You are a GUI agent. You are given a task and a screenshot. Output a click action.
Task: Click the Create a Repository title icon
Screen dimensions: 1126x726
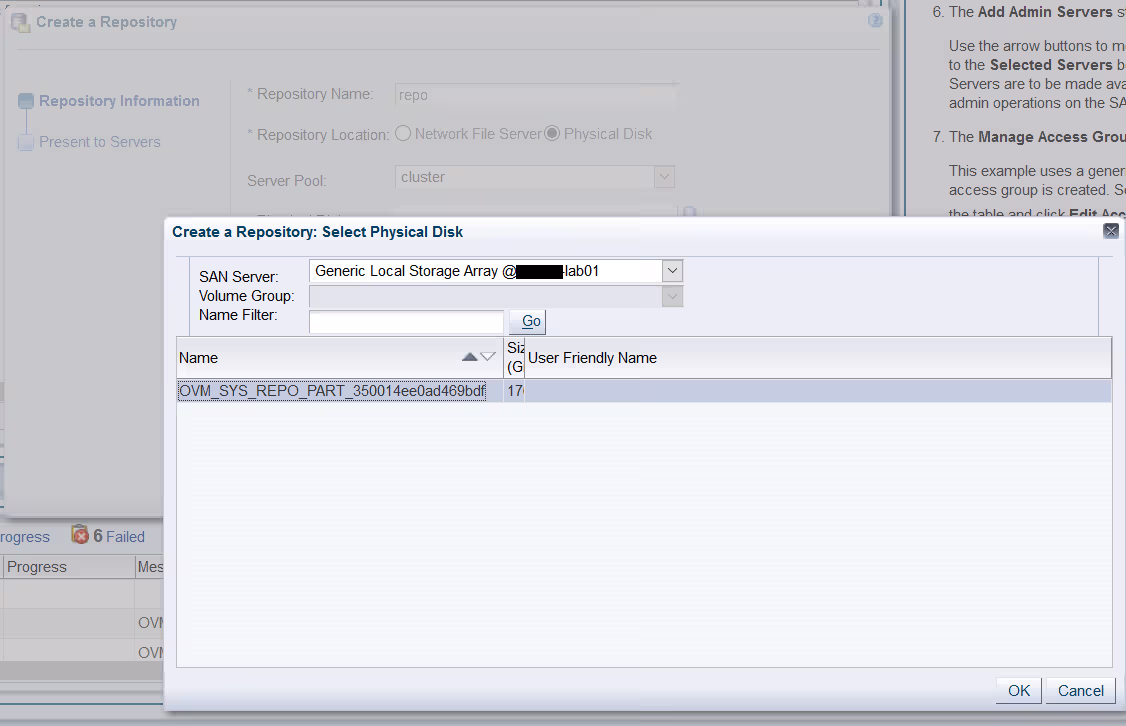pos(20,21)
